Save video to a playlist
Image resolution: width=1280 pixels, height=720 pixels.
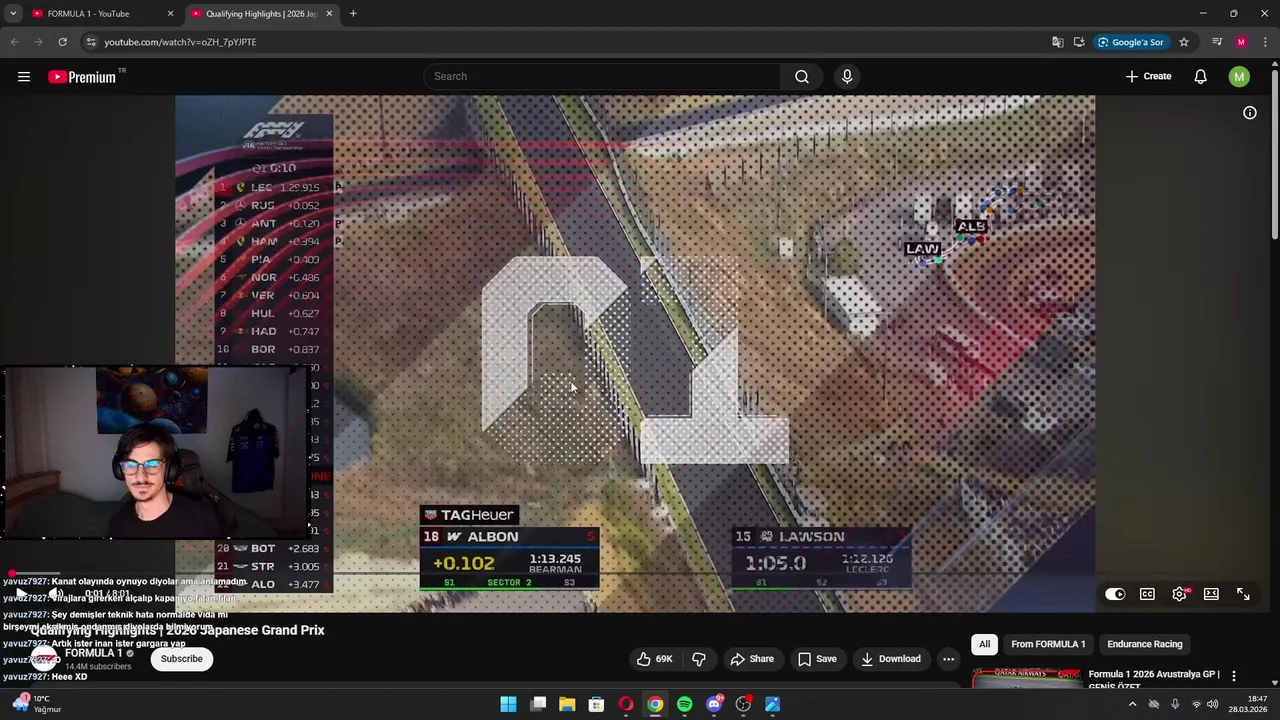click(817, 659)
